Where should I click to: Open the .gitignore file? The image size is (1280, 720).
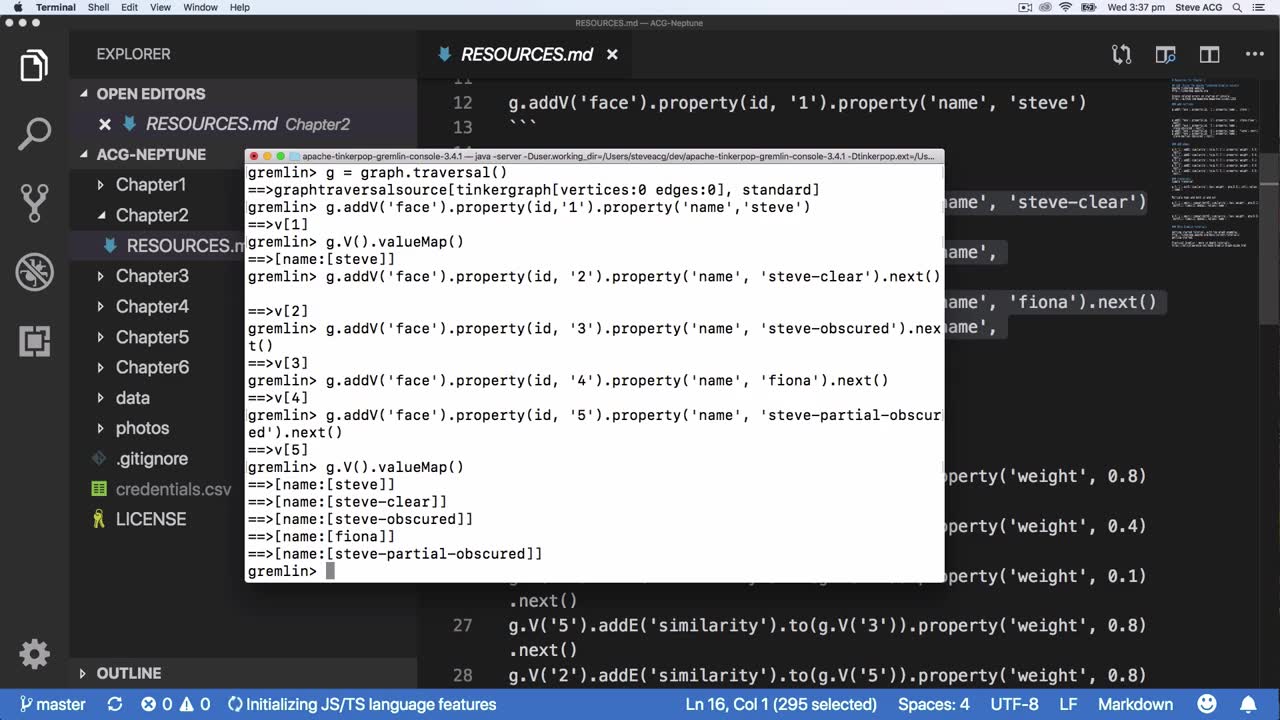pos(152,459)
